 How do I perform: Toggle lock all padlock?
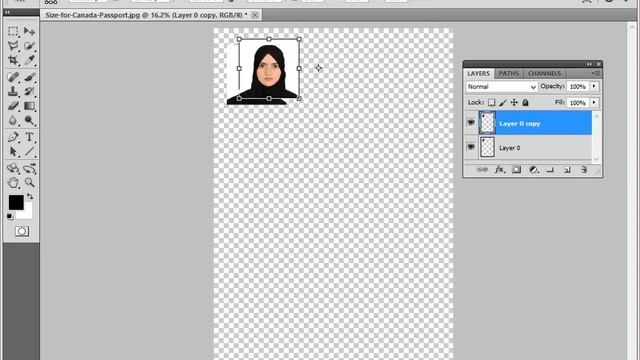click(526, 103)
